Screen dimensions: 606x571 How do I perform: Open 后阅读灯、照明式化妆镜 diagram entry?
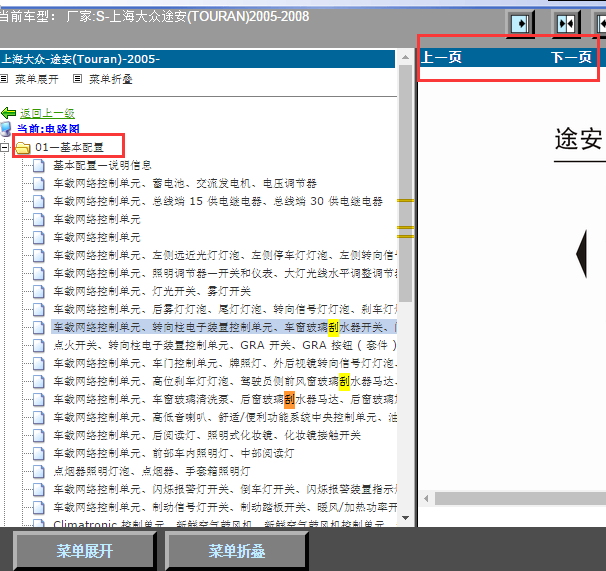(x=207, y=435)
